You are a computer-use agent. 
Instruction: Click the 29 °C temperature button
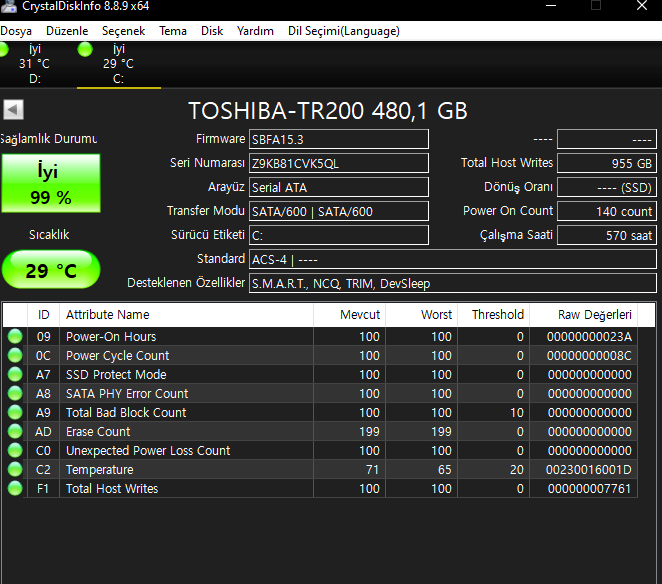pos(51,270)
